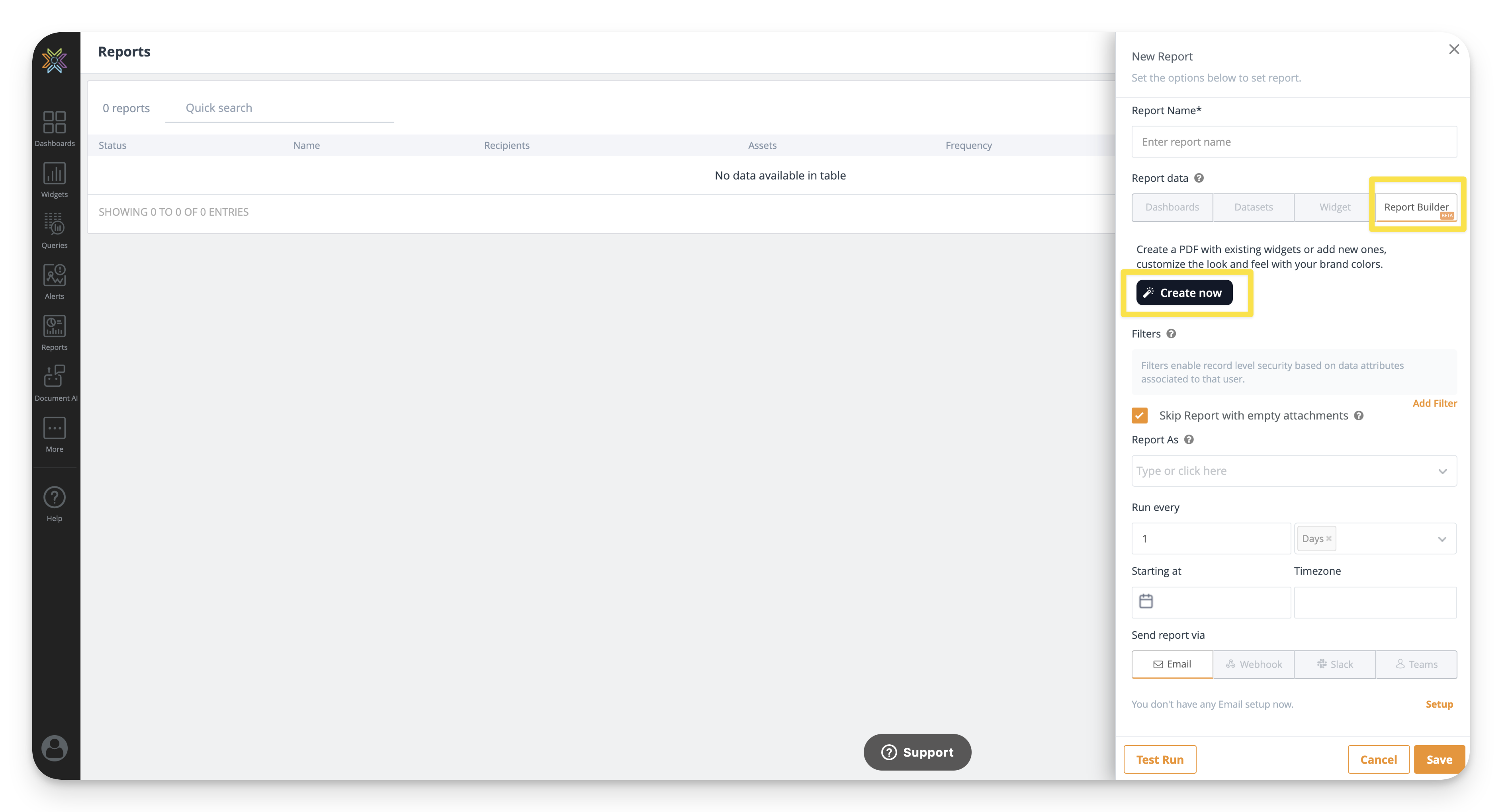Open the Days interval dropdown
The width and height of the screenshot is (1502, 812).
pyautogui.click(x=1442, y=539)
